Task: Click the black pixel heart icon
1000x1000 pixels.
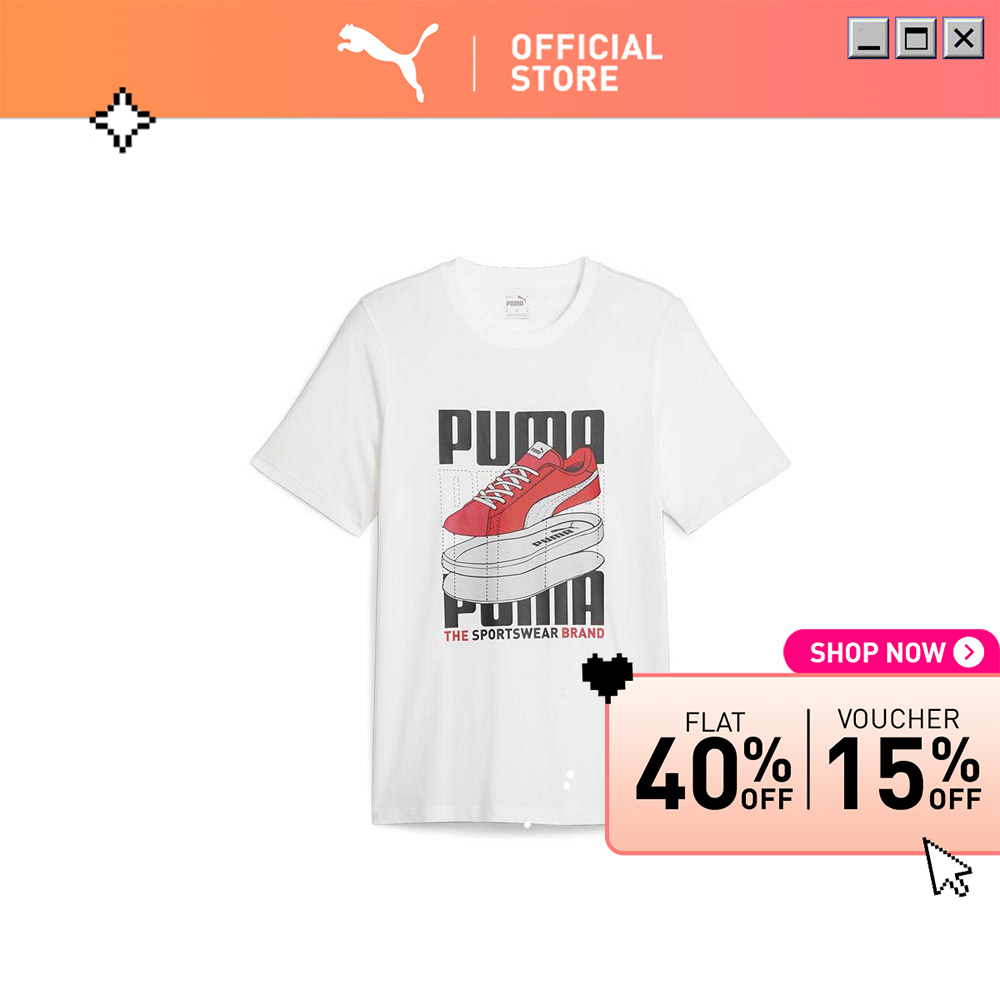Action: point(607,677)
